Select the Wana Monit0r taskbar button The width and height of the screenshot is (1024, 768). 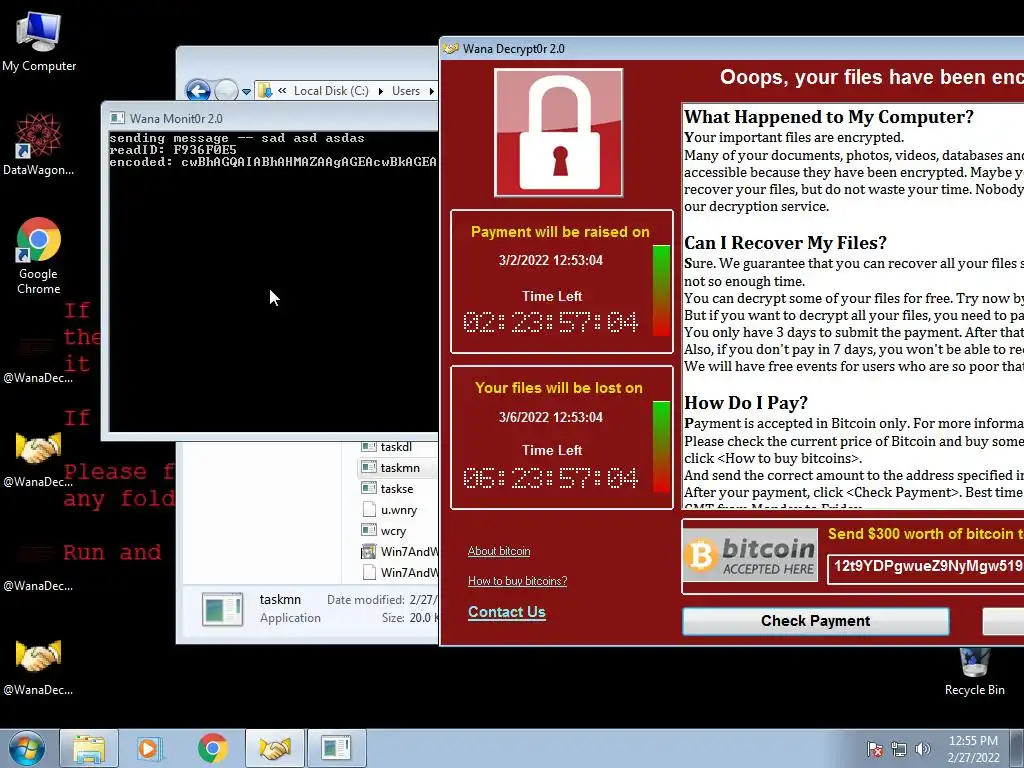tap(336, 748)
